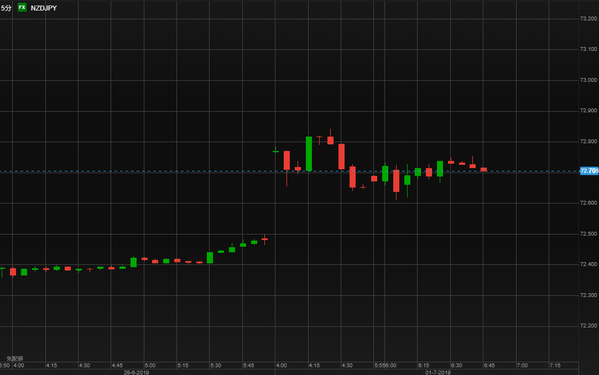Click the 72.800 price axis label
Image resolution: width=599 pixels, height=375 pixels.
point(588,142)
